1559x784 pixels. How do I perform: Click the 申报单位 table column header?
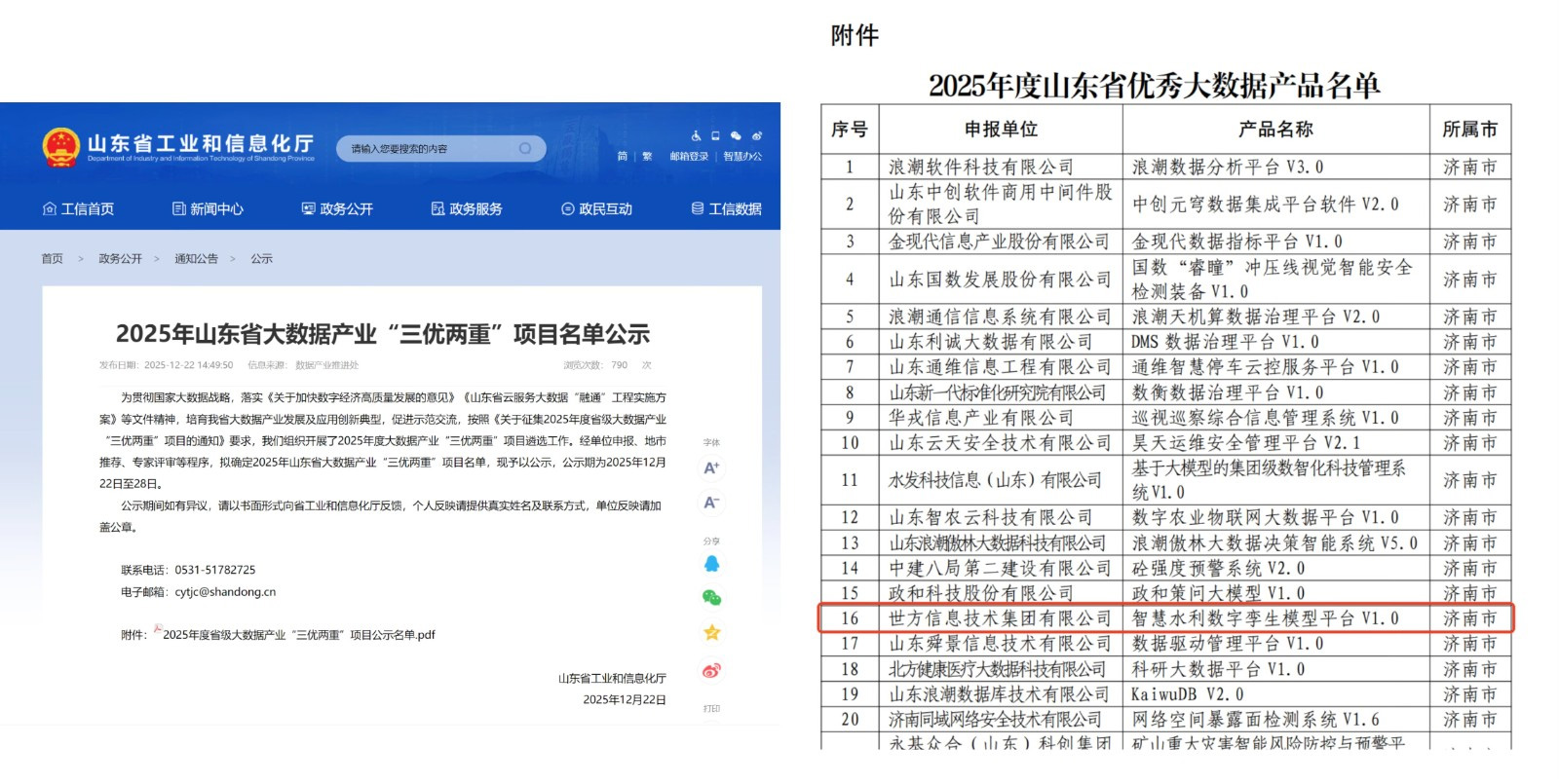(1001, 129)
